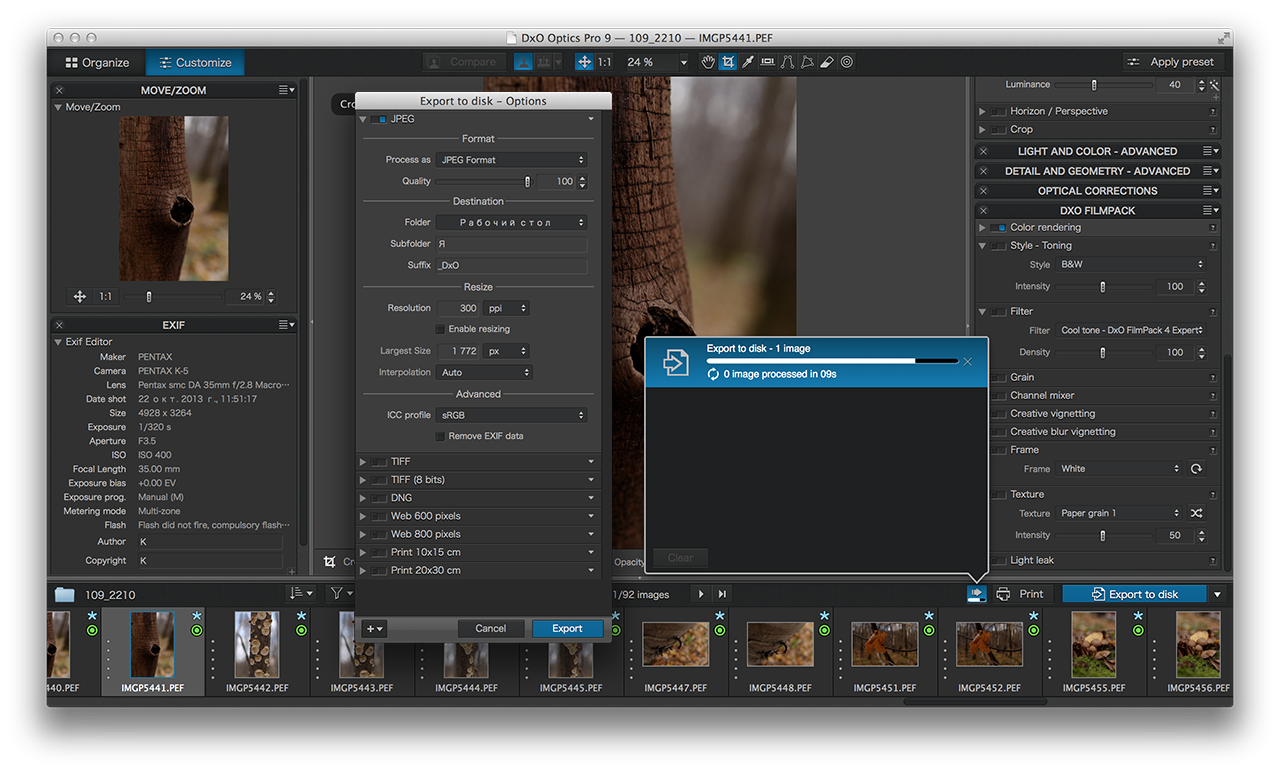Select the hand (pan) tool
Image resolution: width=1280 pixels, height=772 pixels.
[x=708, y=62]
